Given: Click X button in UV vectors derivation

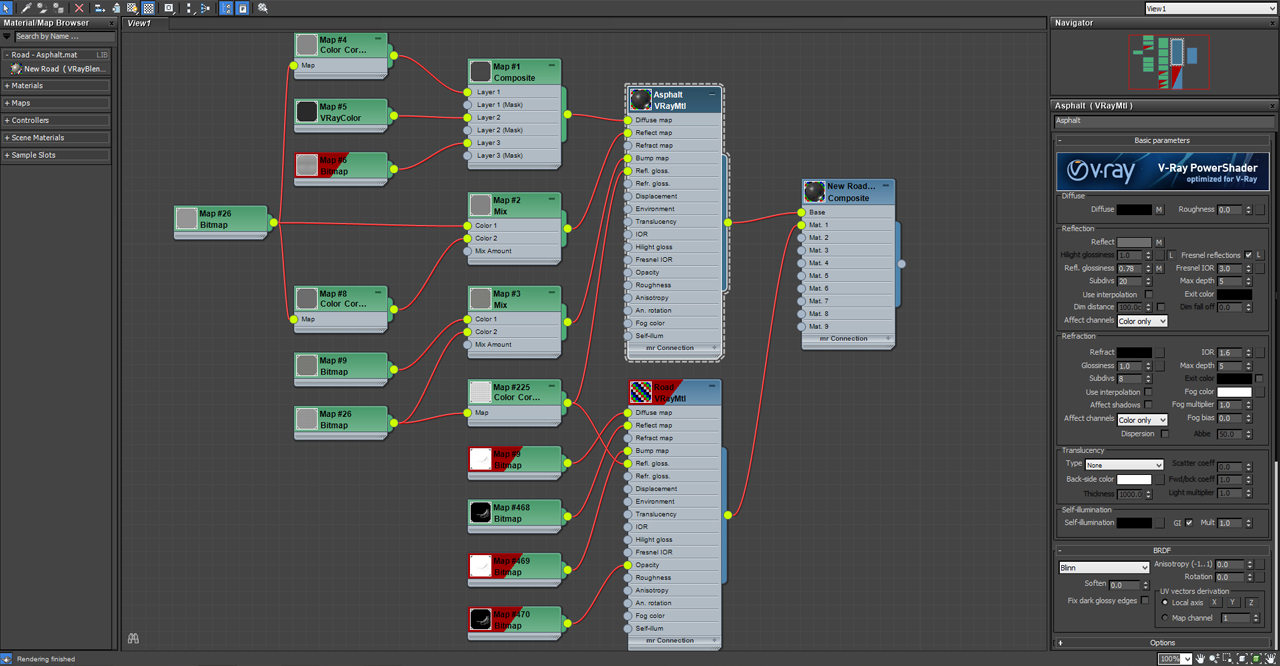Looking at the screenshot, I should pos(1214,602).
